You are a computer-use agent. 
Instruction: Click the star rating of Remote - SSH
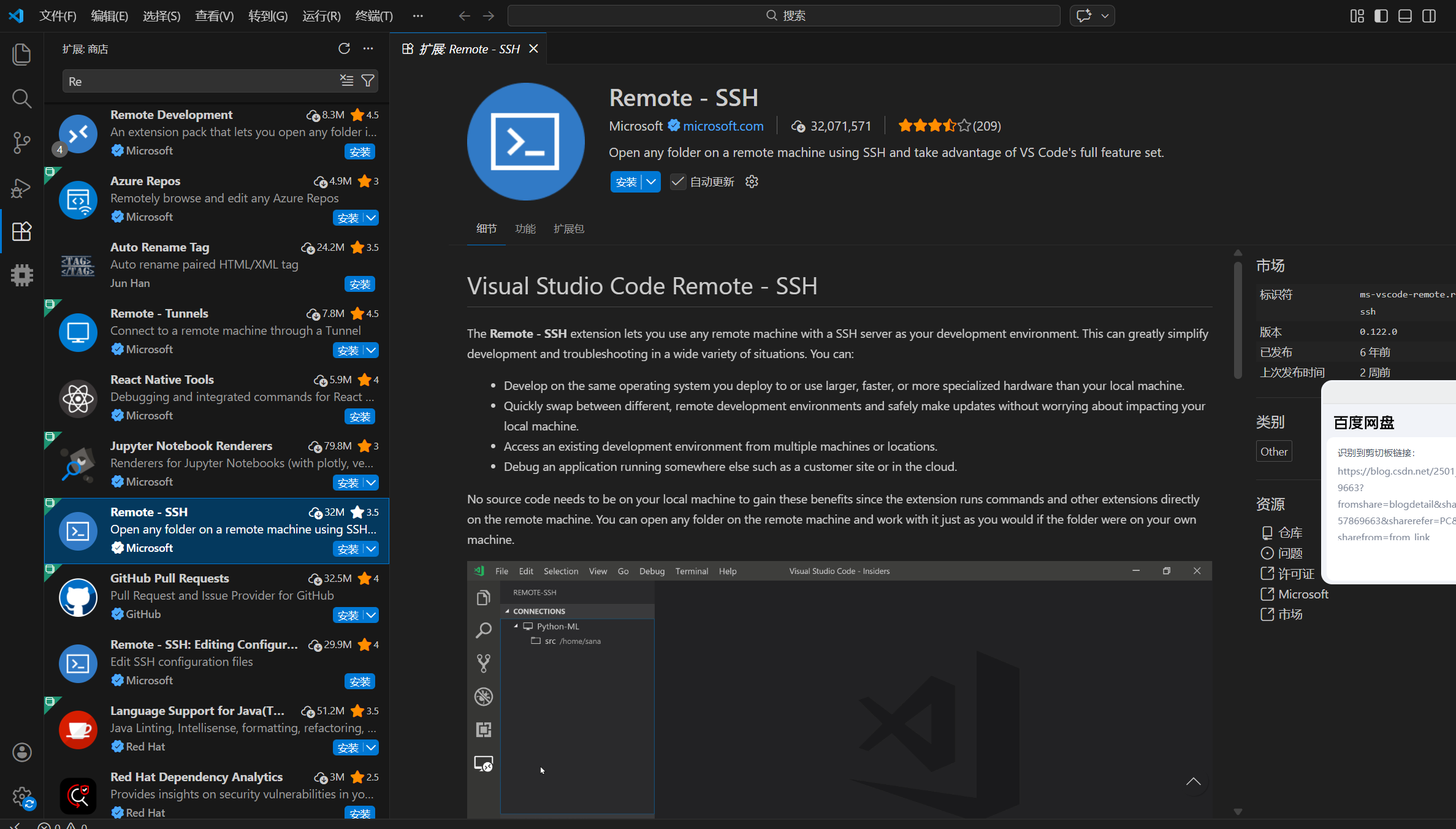pyautogui.click(x=949, y=126)
